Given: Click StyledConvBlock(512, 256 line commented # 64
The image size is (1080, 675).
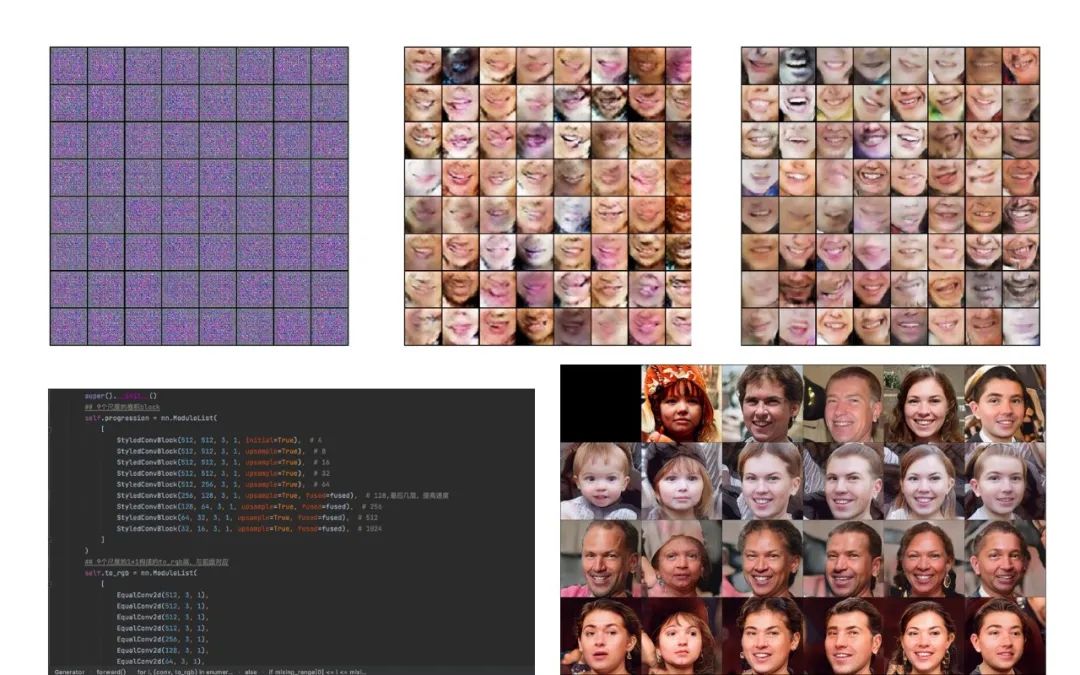Looking at the screenshot, I should click(223, 484).
